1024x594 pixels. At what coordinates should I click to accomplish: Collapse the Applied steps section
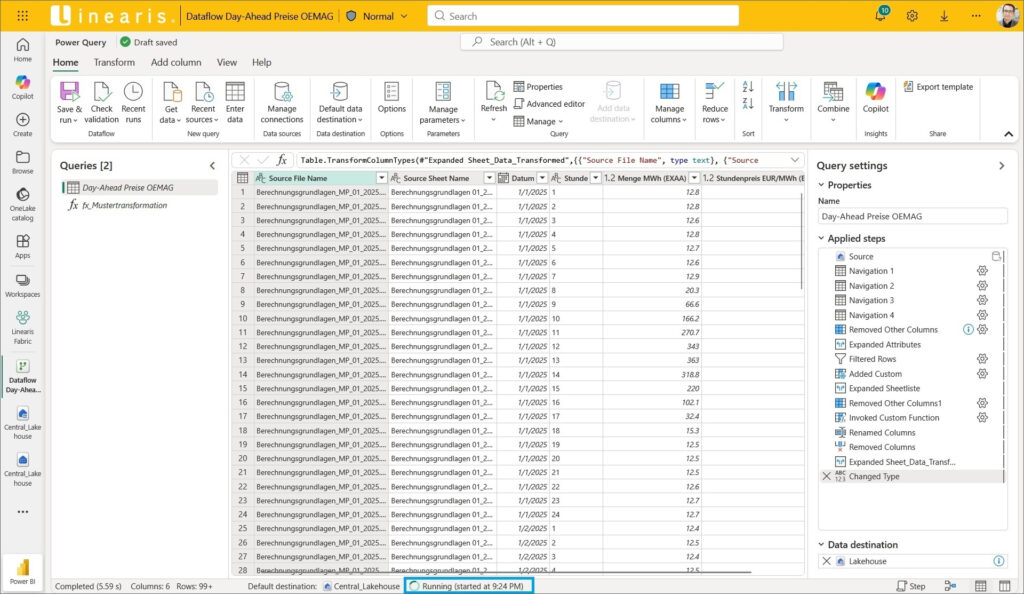[x=822, y=239]
